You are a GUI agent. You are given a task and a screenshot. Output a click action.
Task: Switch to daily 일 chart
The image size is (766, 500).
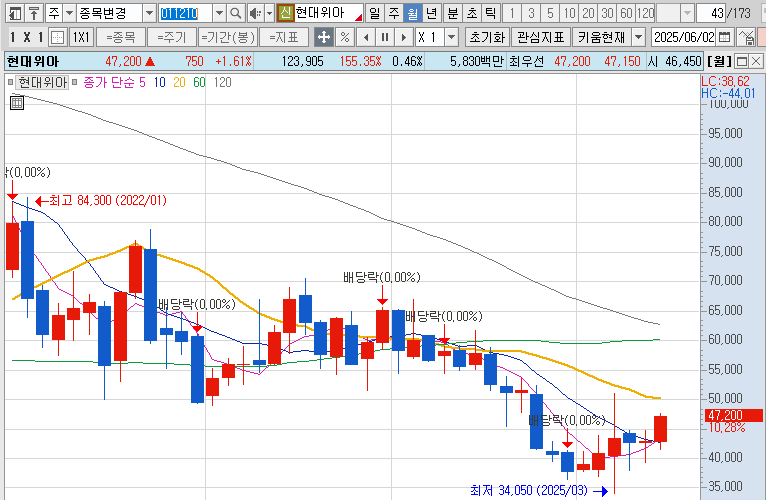tap(374, 13)
